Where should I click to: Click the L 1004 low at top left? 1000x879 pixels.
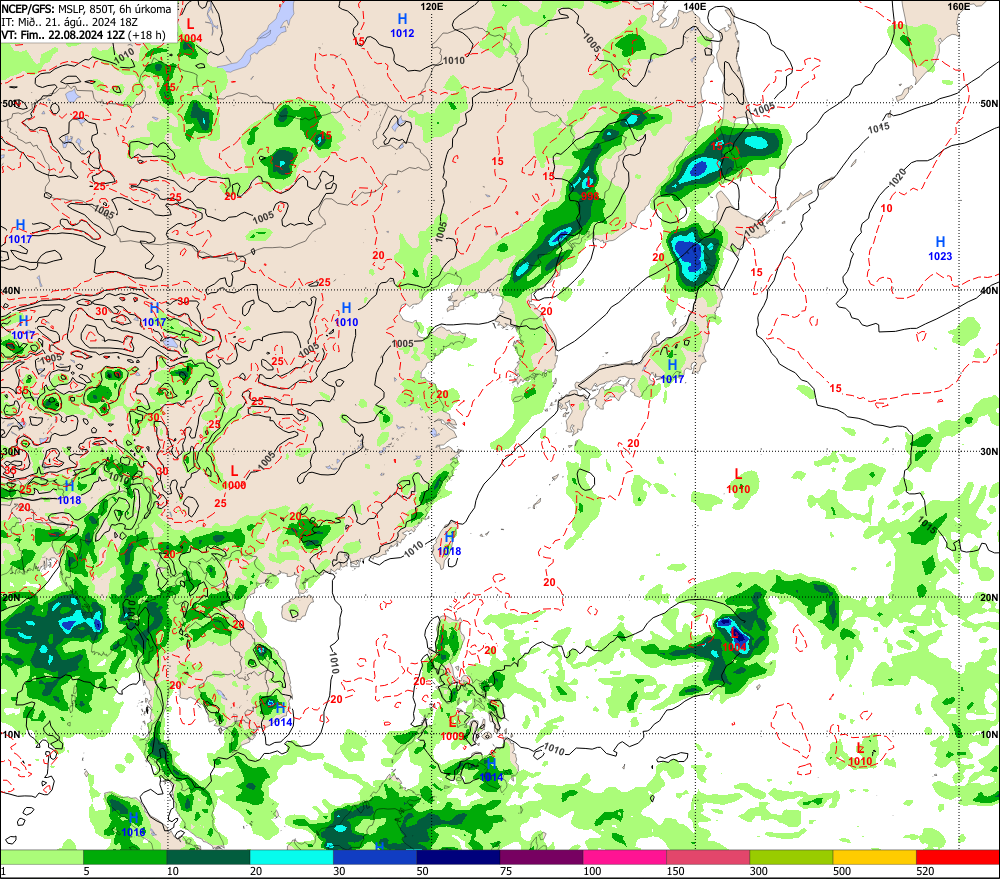coord(190,31)
